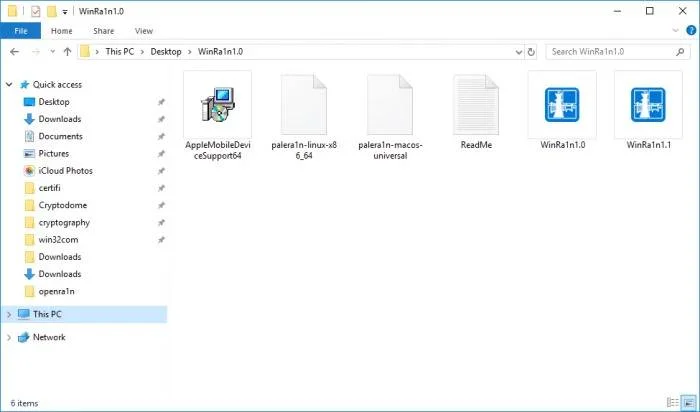Click the search magnifier icon
The height and width of the screenshot is (412, 700).
coord(680,52)
